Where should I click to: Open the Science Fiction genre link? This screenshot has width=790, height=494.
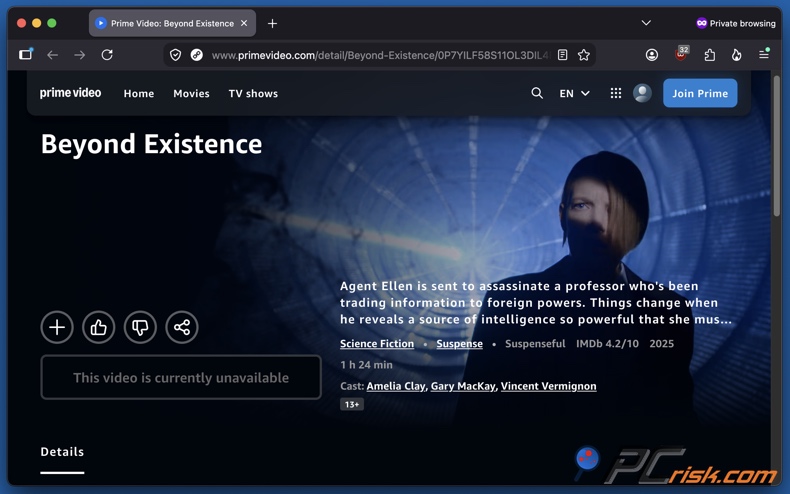pos(377,344)
